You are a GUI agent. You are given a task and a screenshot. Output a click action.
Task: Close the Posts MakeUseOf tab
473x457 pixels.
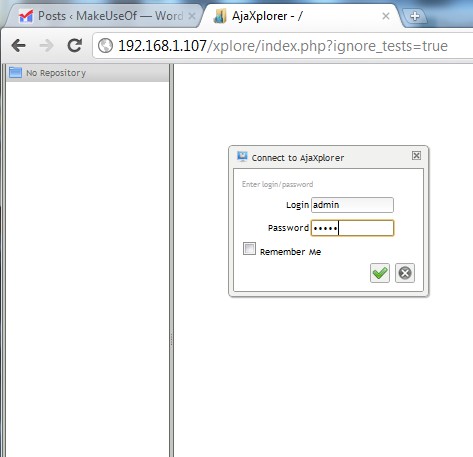(x=192, y=16)
